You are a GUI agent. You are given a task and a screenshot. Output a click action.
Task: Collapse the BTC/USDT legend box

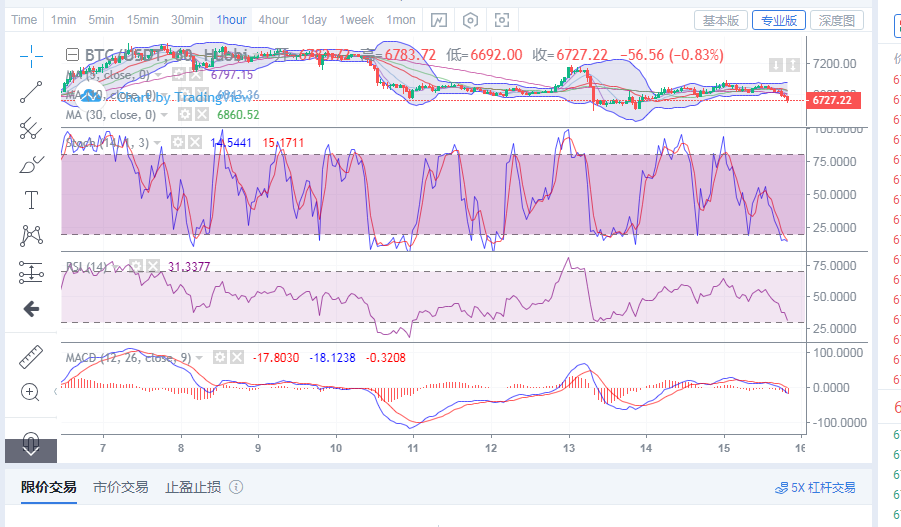[72, 55]
